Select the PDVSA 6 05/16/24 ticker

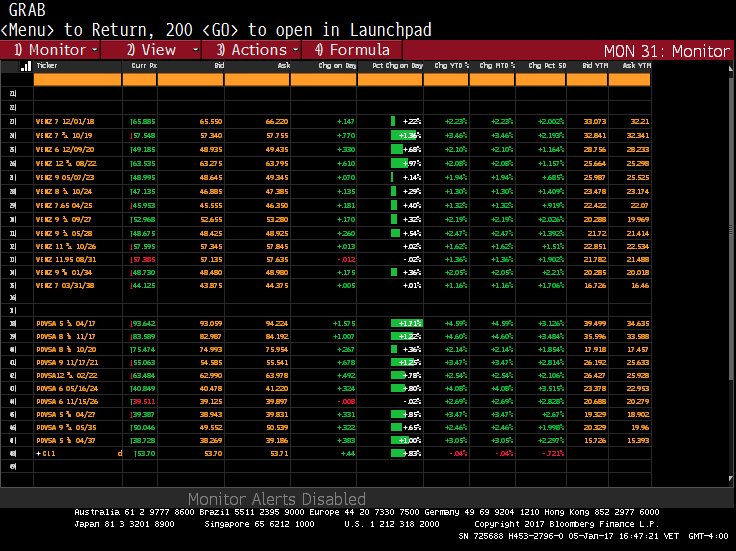67,389
